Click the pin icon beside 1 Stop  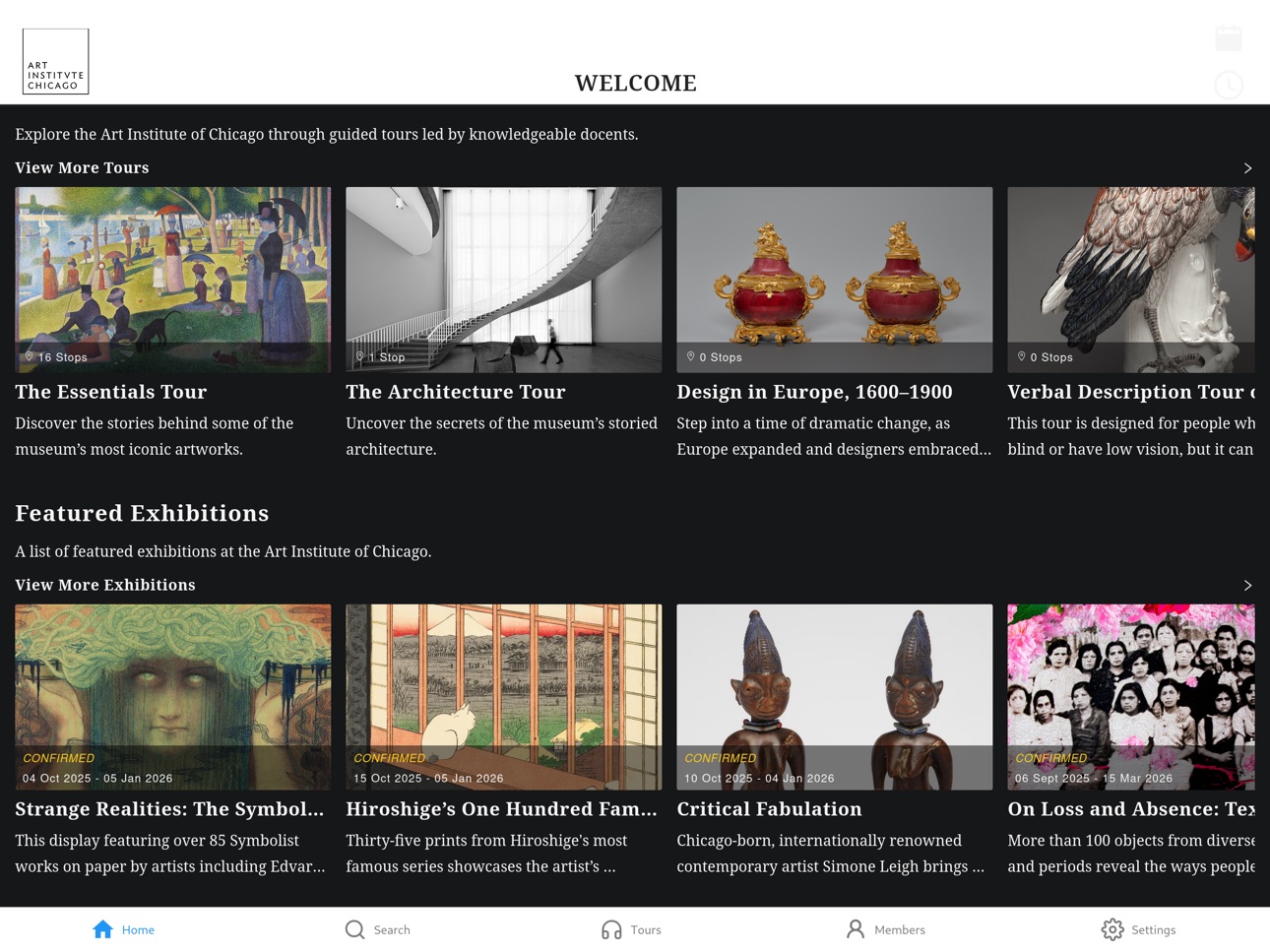pyautogui.click(x=360, y=356)
